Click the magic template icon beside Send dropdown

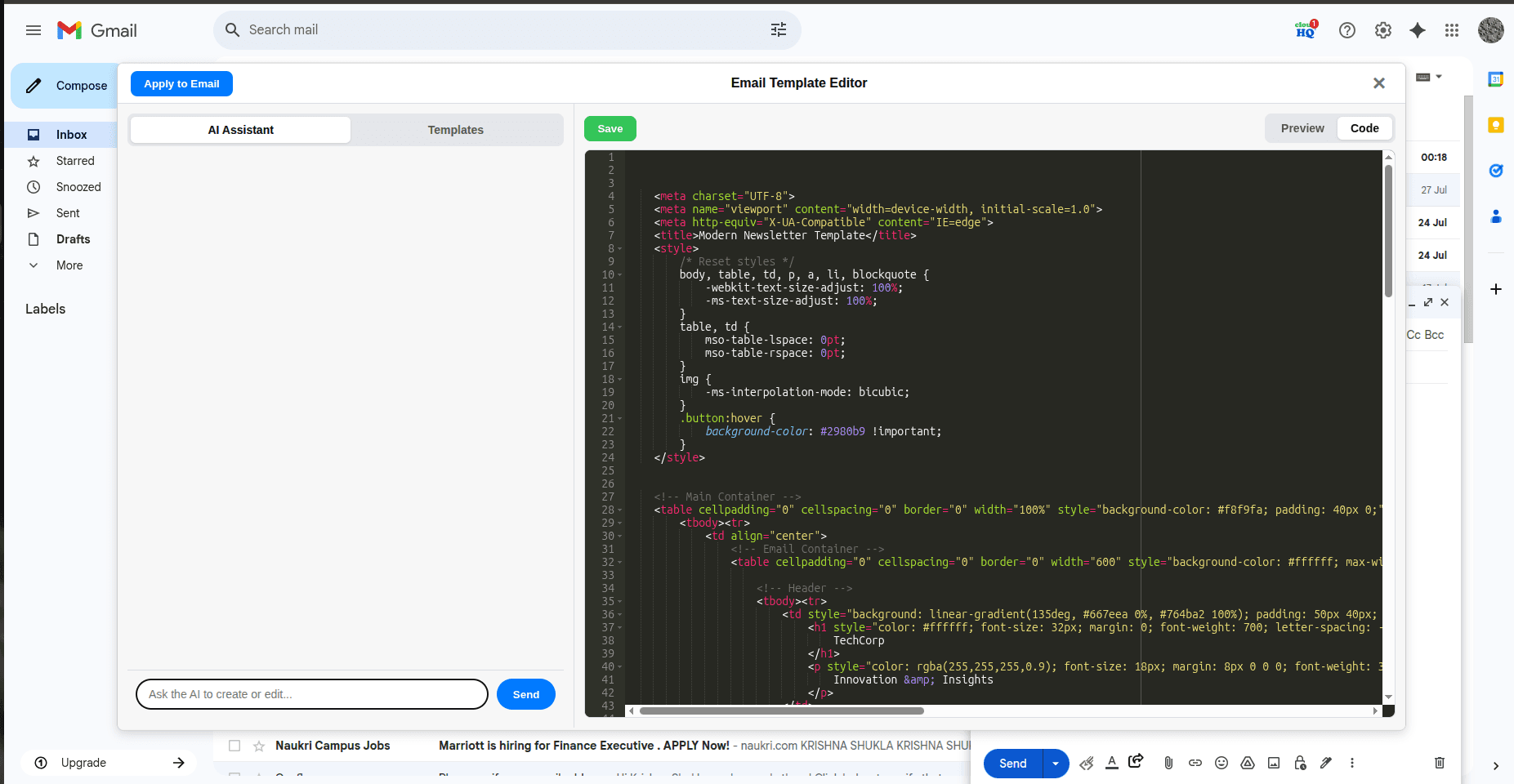point(1087,763)
